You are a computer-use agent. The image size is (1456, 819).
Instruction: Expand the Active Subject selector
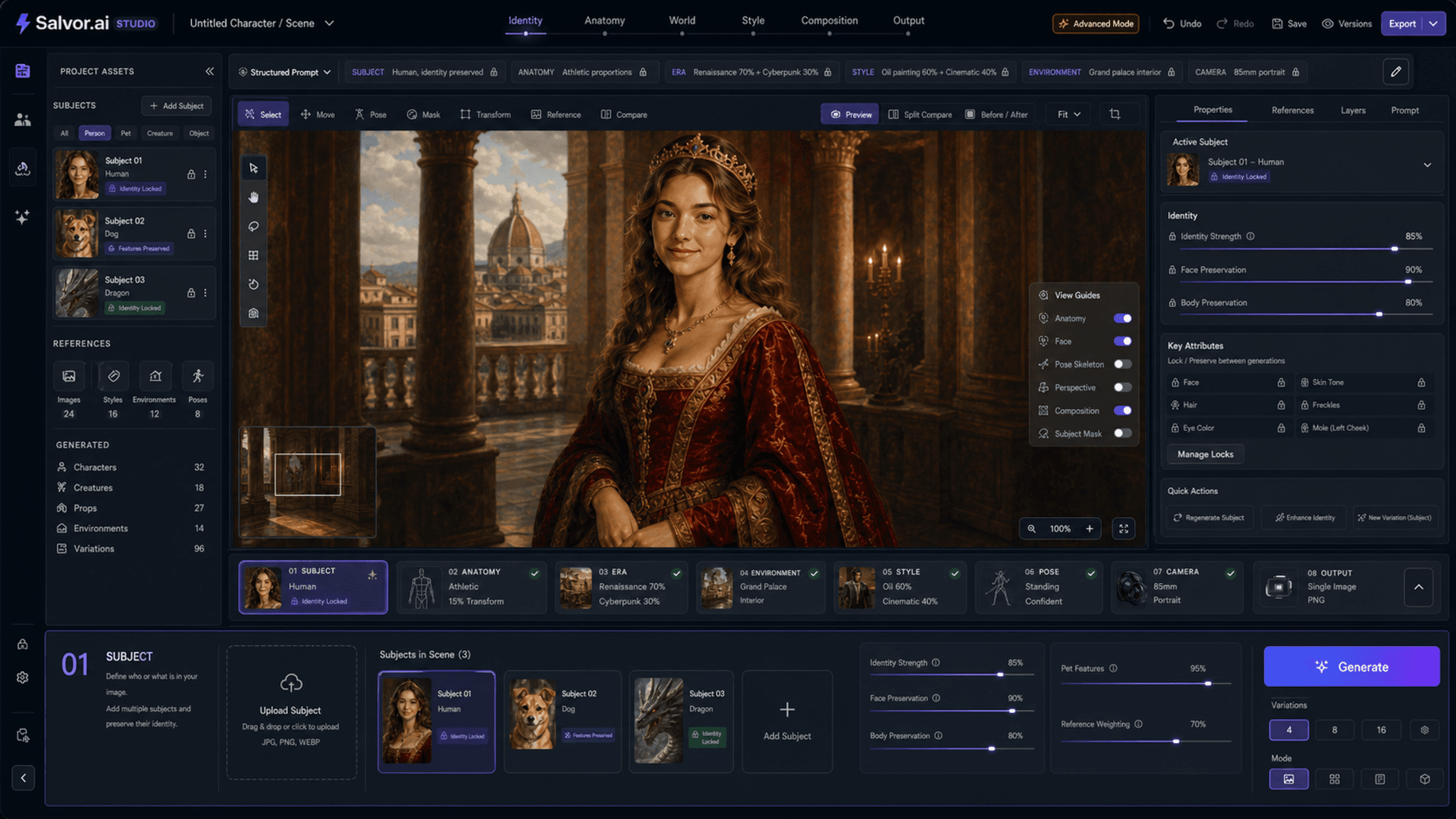coord(1427,165)
